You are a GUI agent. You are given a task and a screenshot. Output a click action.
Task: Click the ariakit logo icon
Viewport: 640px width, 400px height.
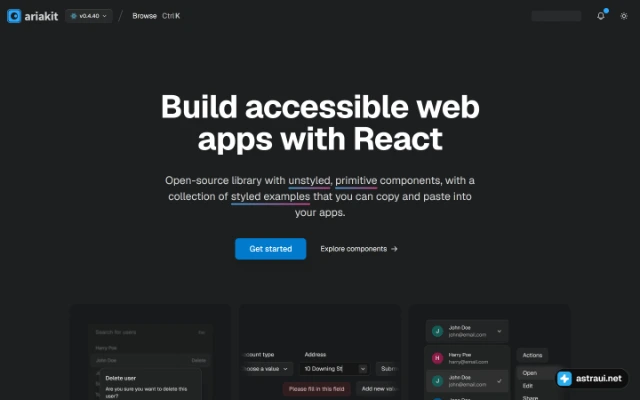14,16
